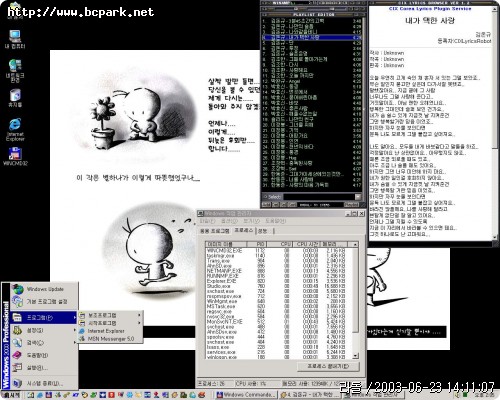Select track 12 Angel in Winamp playlist
The image size is (500, 400).
[x=312, y=81]
